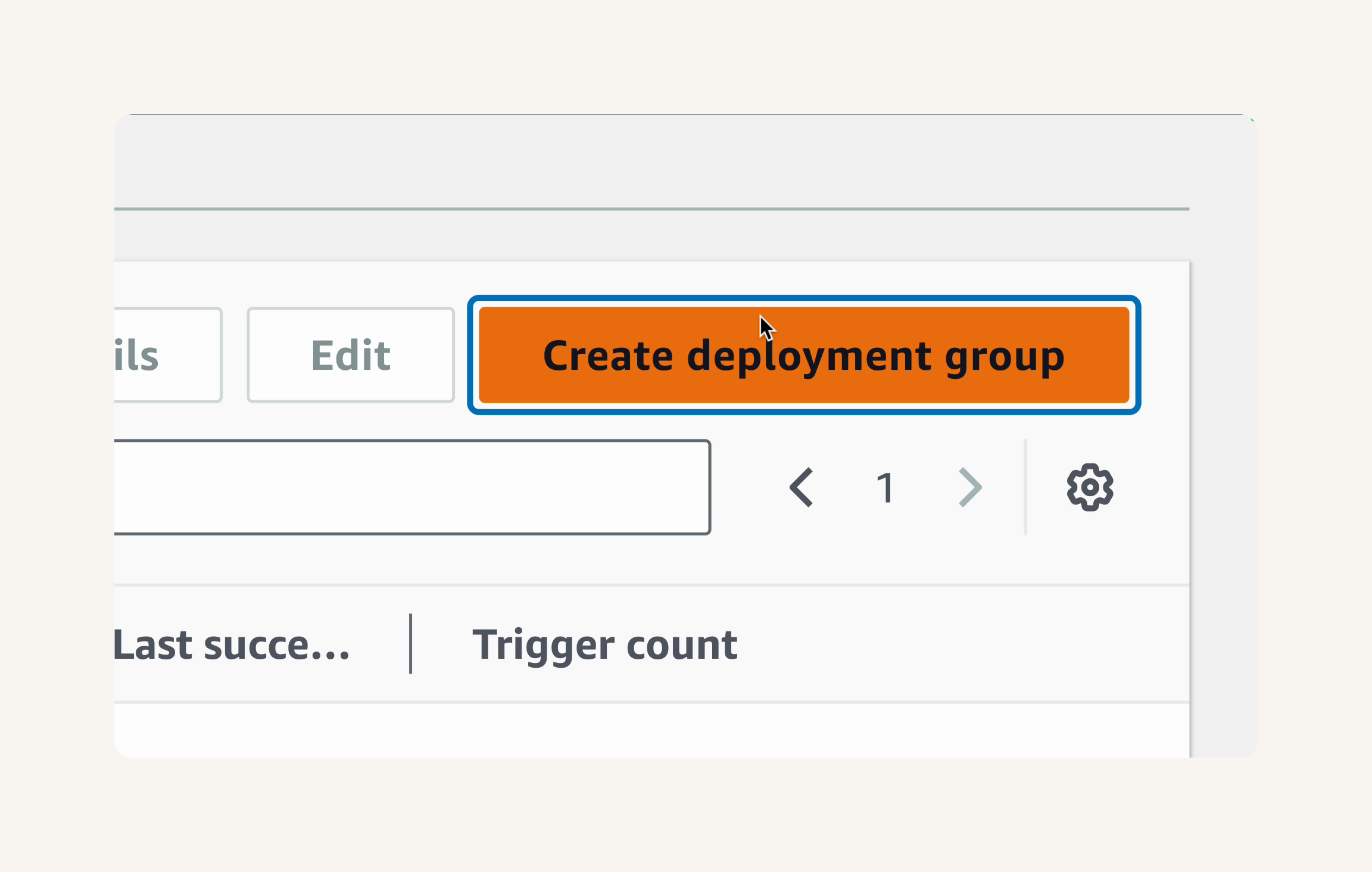Click the Create deployment group button
1372x872 pixels.
click(804, 355)
